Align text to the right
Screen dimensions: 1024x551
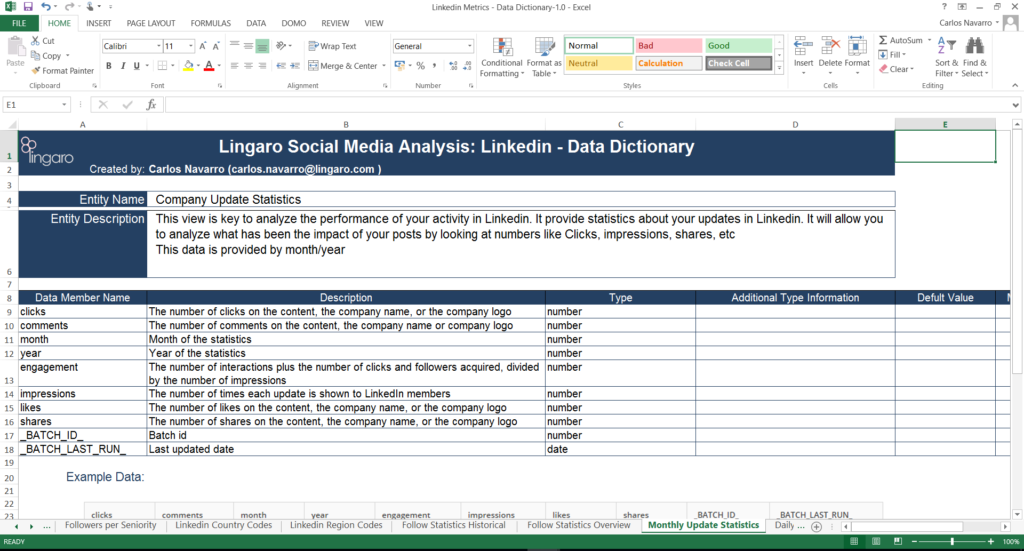[262, 65]
